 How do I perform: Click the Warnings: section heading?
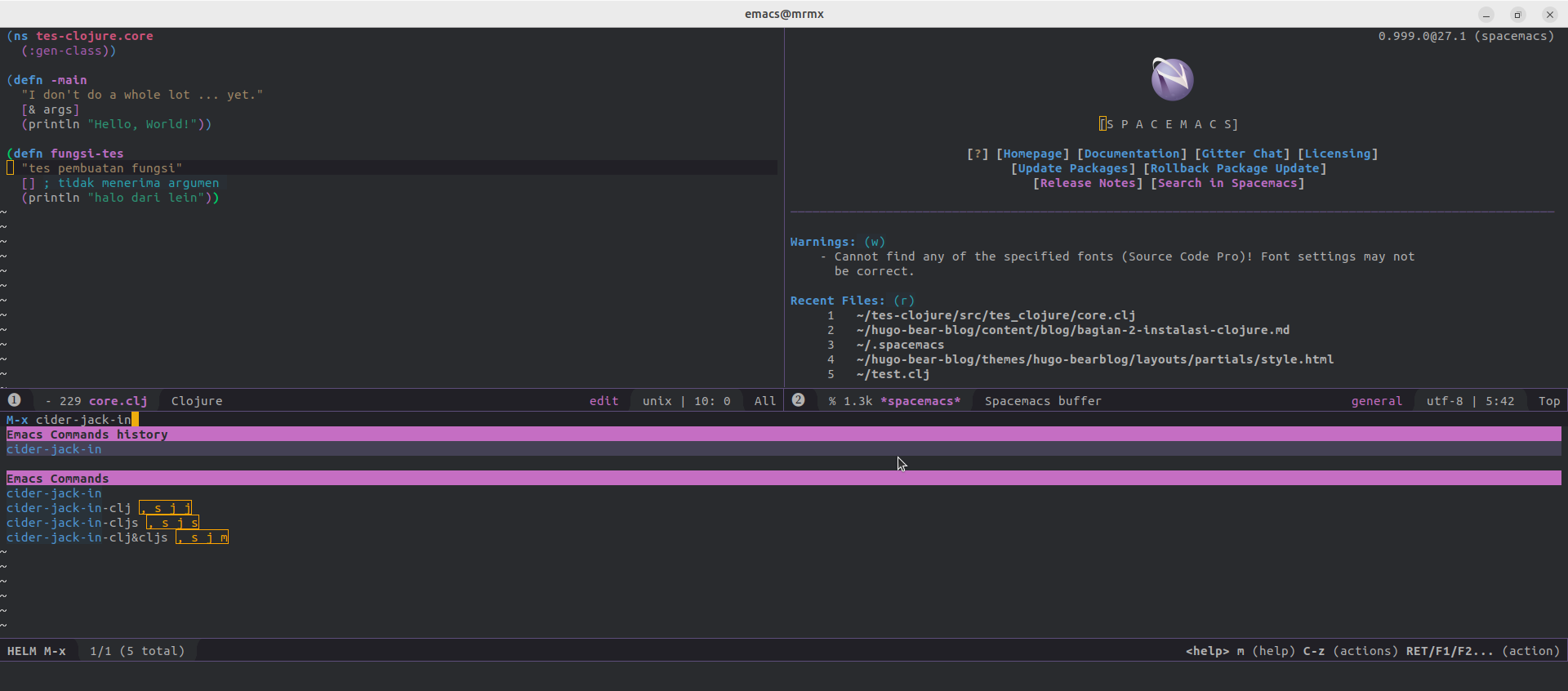822,242
